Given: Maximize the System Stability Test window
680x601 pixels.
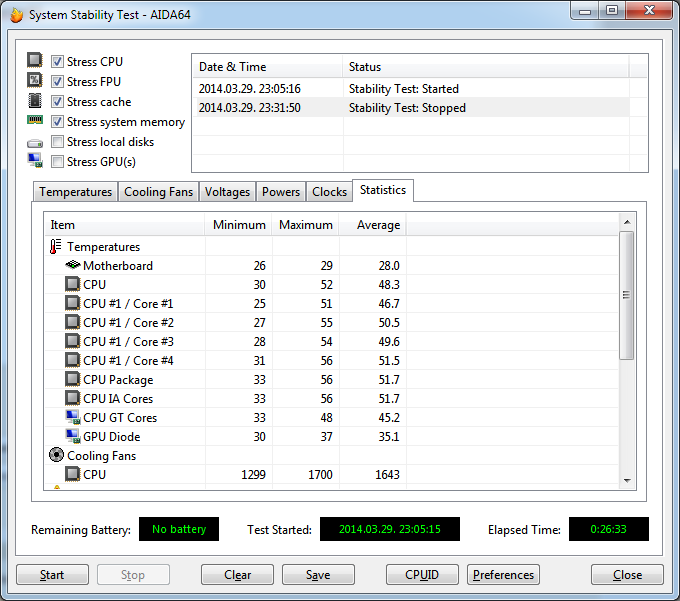Looking at the screenshot, I should (x=612, y=11).
